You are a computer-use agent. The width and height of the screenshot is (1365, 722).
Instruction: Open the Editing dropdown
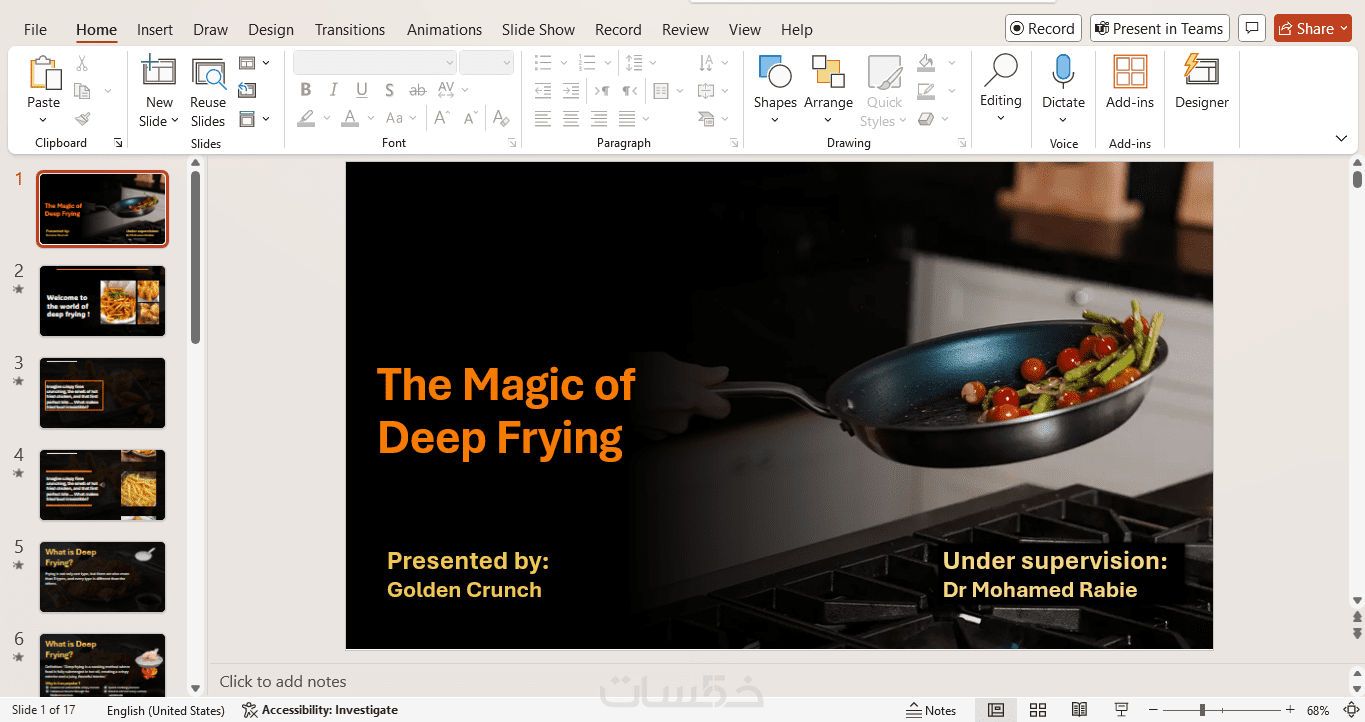coord(1000,88)
